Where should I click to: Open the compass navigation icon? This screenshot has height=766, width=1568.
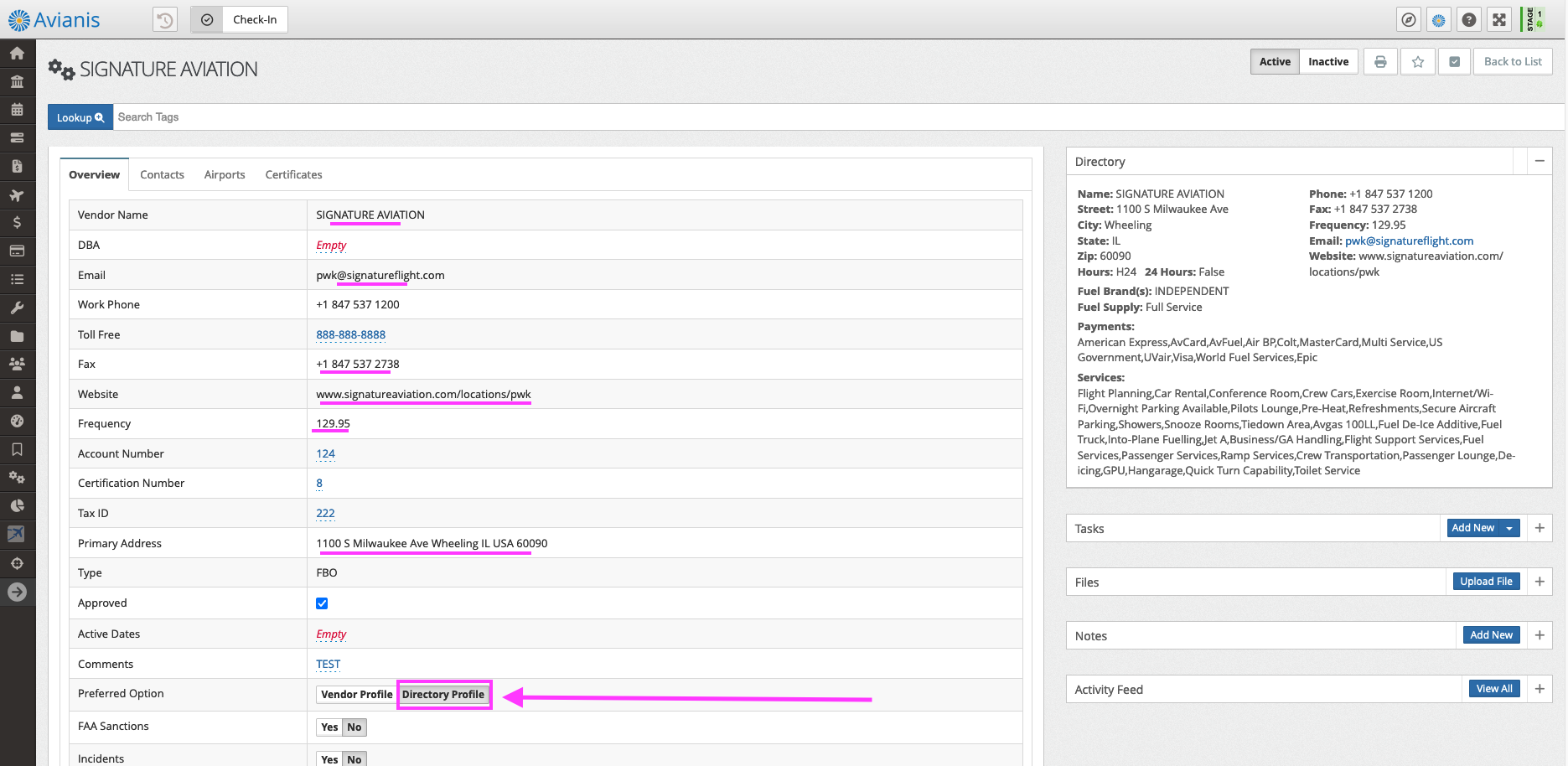coord(1409,19)
